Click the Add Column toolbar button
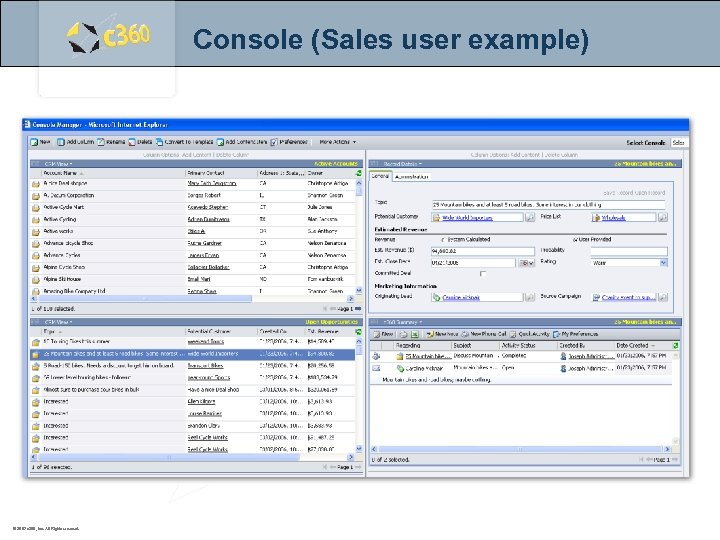This screenshot has height=540, width=720. pyautogui.click(x=75, y=142)
